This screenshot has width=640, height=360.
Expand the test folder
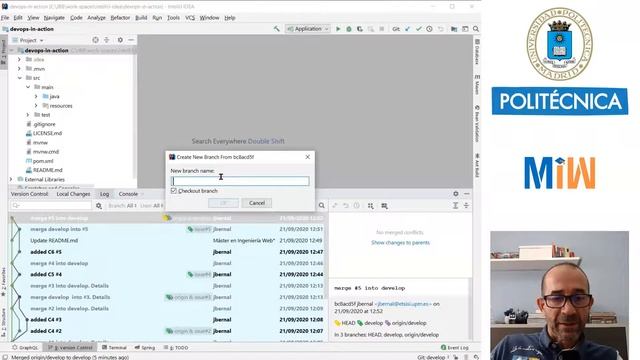(28, 115)
